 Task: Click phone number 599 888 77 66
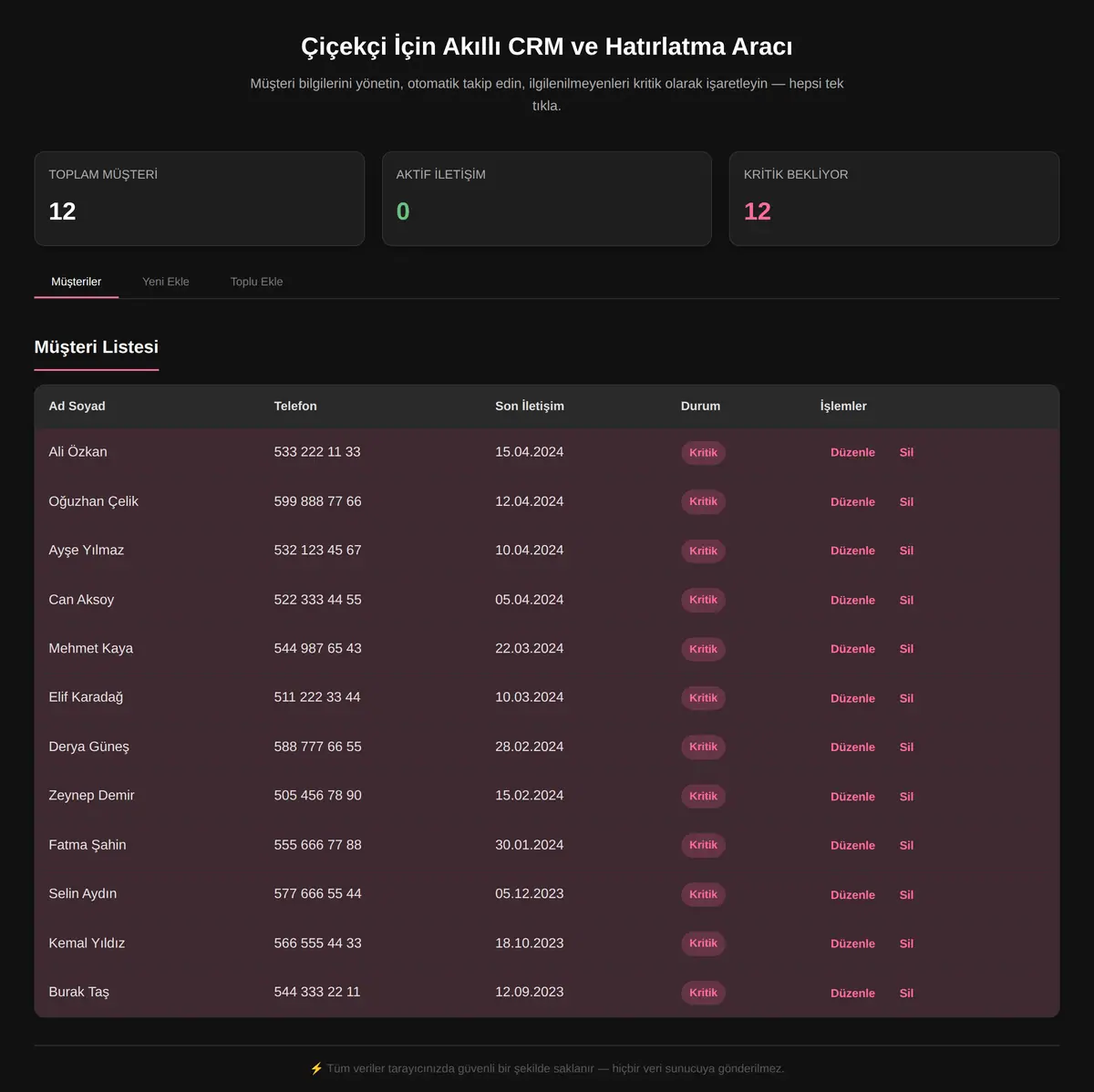click(x=317, y=501)
